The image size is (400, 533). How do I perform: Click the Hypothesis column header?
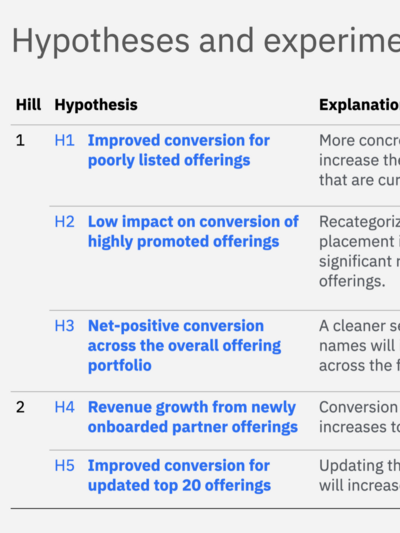coord(96,105)
